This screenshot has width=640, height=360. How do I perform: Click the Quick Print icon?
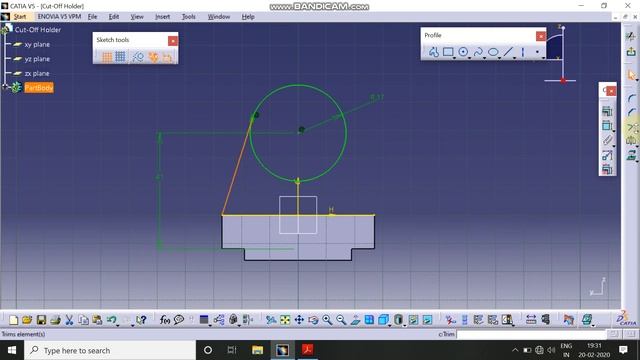coord(55,320)
